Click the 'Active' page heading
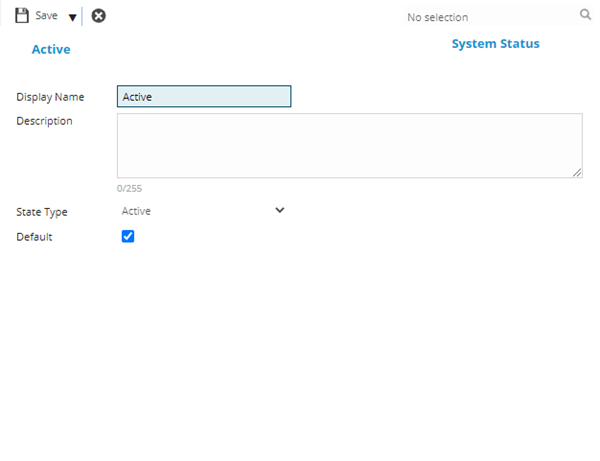 coord(51,49)
